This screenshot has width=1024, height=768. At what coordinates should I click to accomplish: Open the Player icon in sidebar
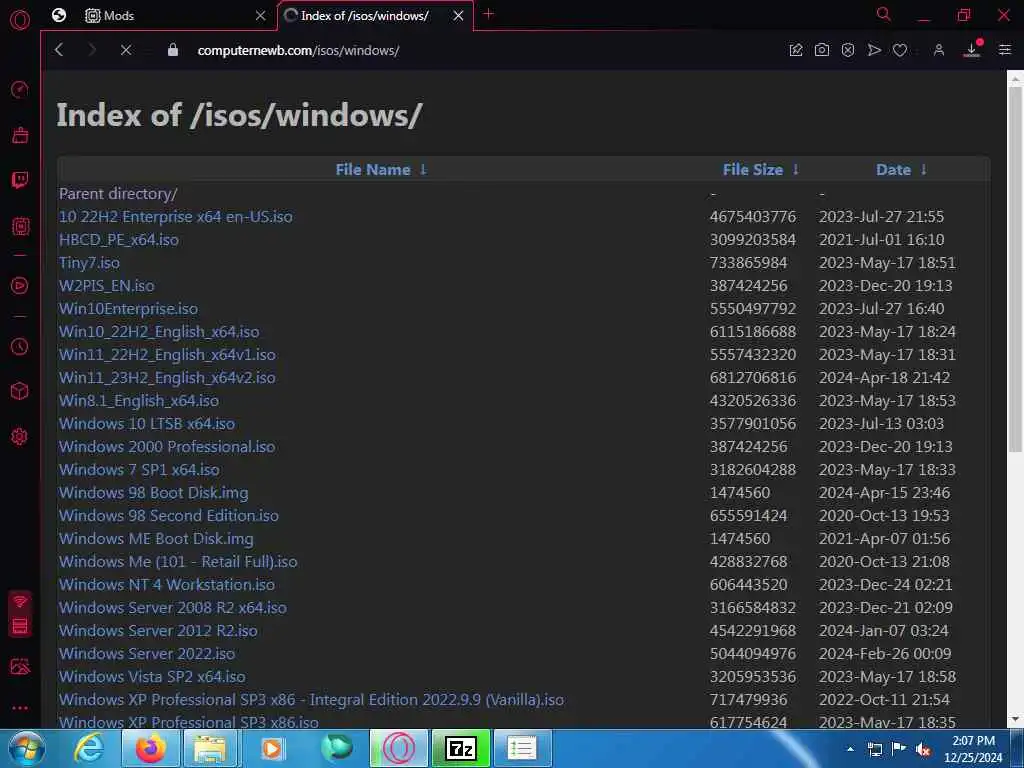20,285
